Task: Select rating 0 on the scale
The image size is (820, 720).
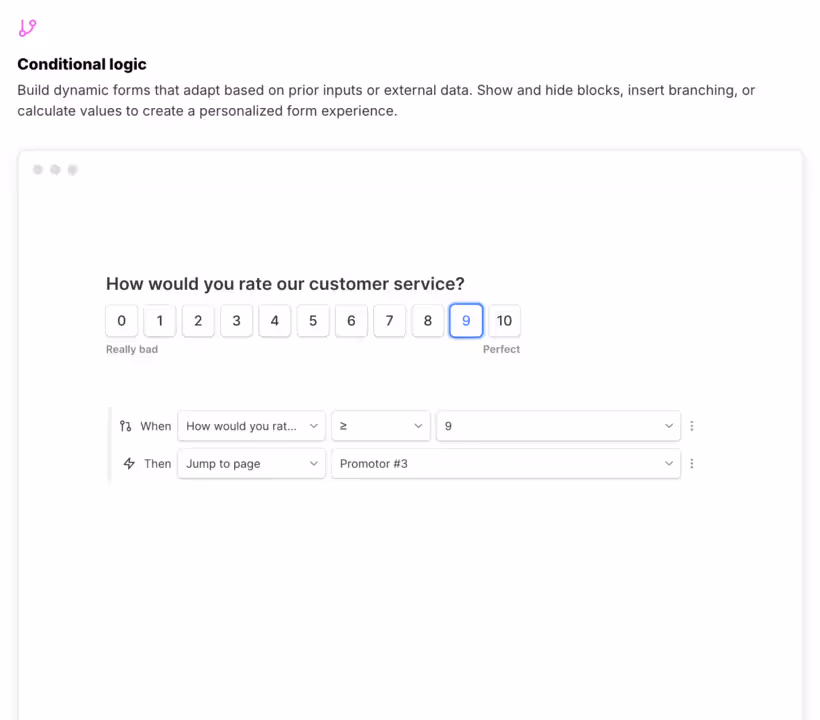Action: (x=121, y=321)
